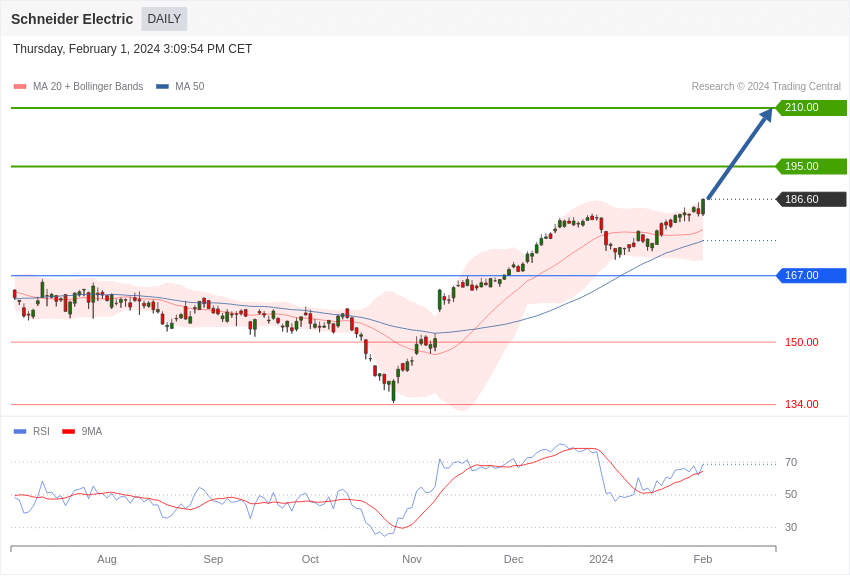Image resolution: width=850 pixels, height=576 pixels.
Task: Click the latest green candlestick near February
Action: 703,206
